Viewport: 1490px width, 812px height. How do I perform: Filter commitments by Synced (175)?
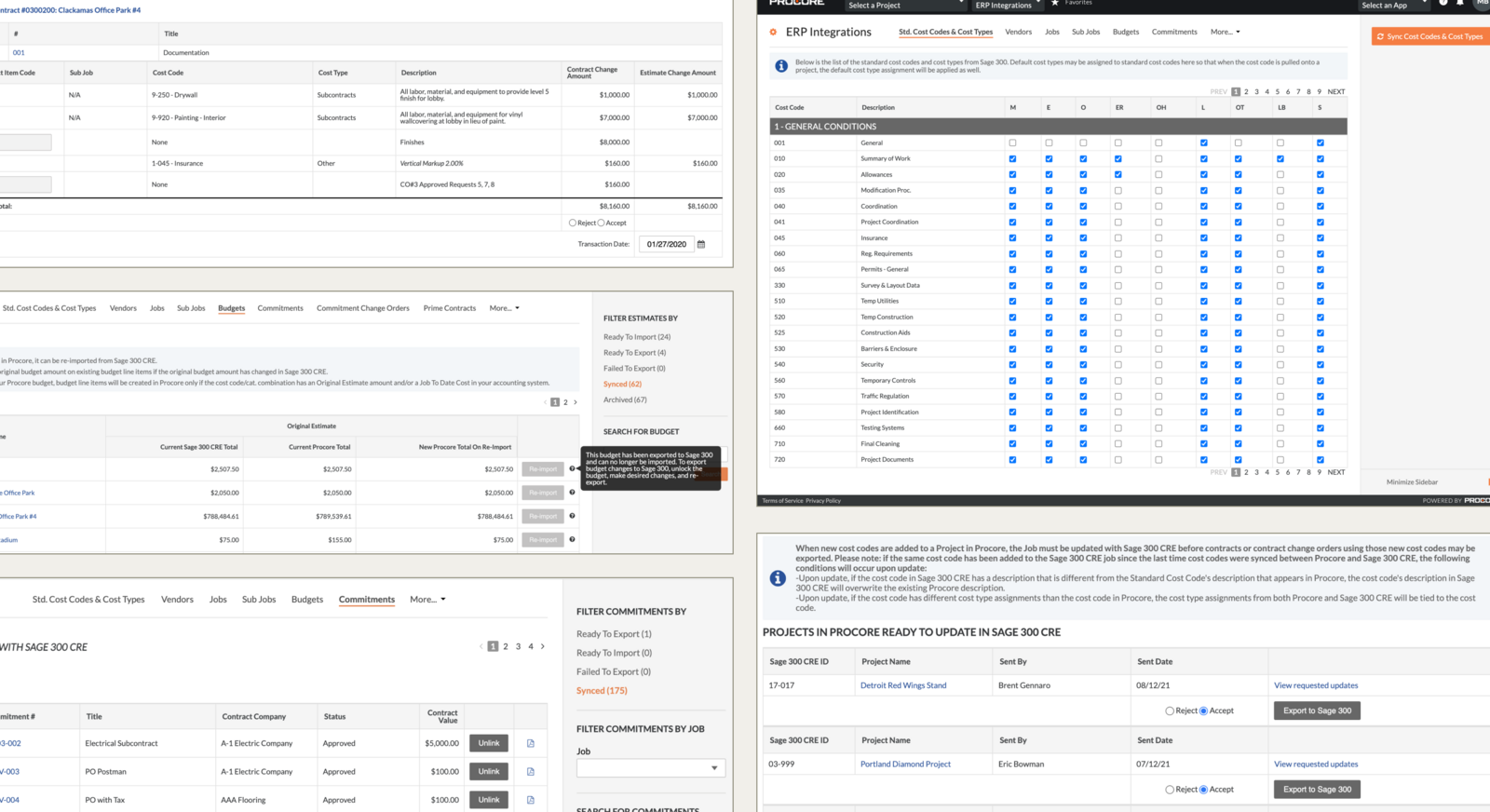coord(602,691)
